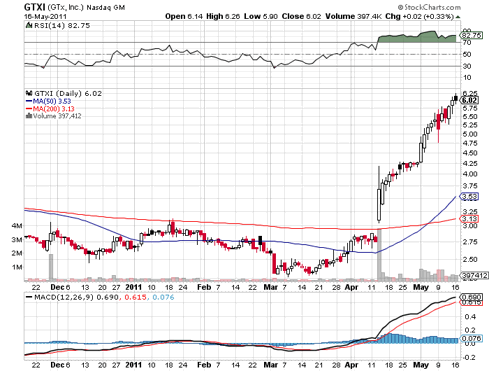Click the "MA(200) 3.13" legend entry
The image size is (489, 371).
pyautogui.click(x=53, y=109)
